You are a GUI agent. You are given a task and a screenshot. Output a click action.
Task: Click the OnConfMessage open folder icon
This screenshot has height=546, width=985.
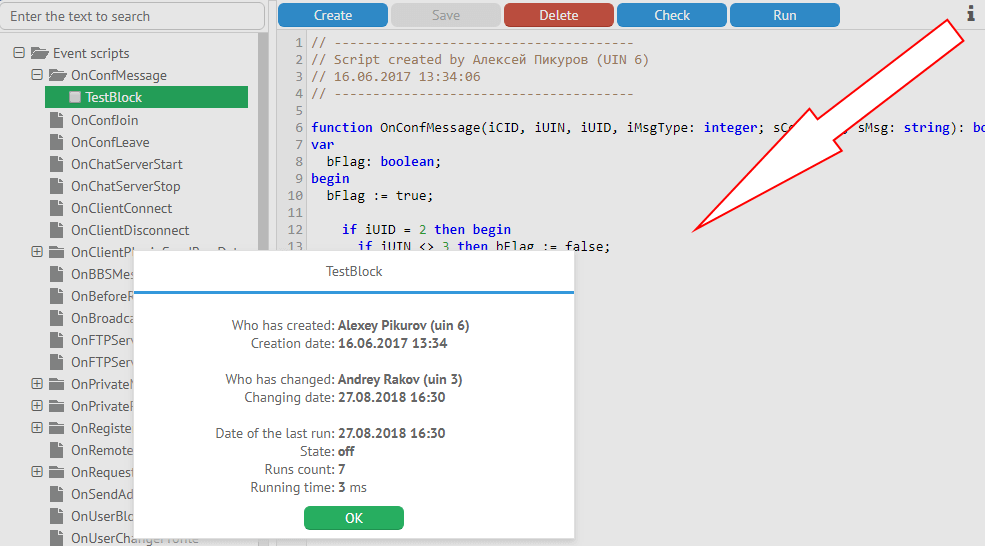pos(57,75)
